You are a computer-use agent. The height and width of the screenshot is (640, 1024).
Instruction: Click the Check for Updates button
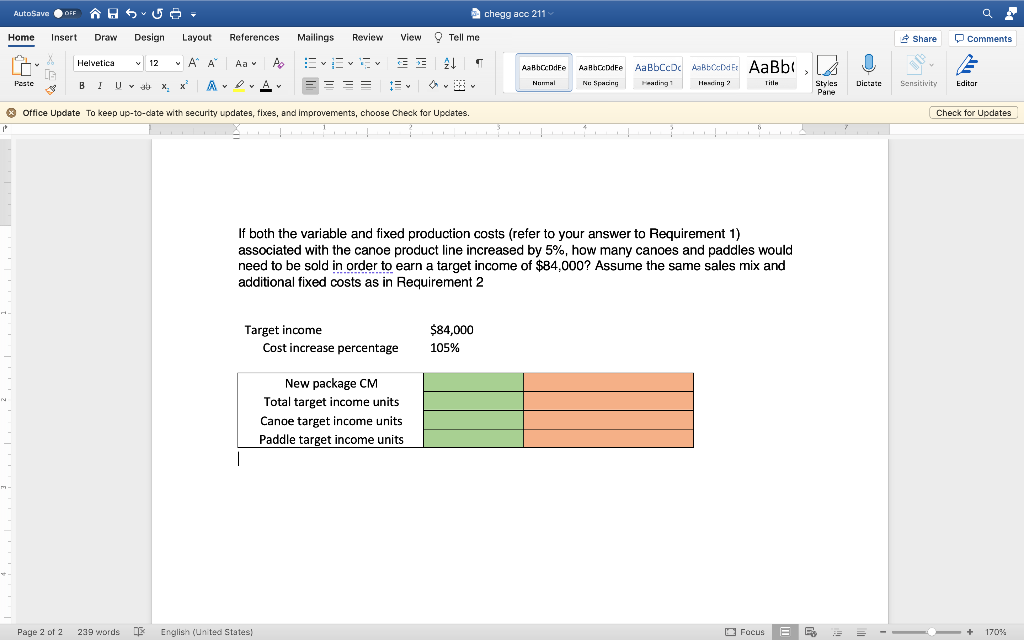(x=972, y=112)
